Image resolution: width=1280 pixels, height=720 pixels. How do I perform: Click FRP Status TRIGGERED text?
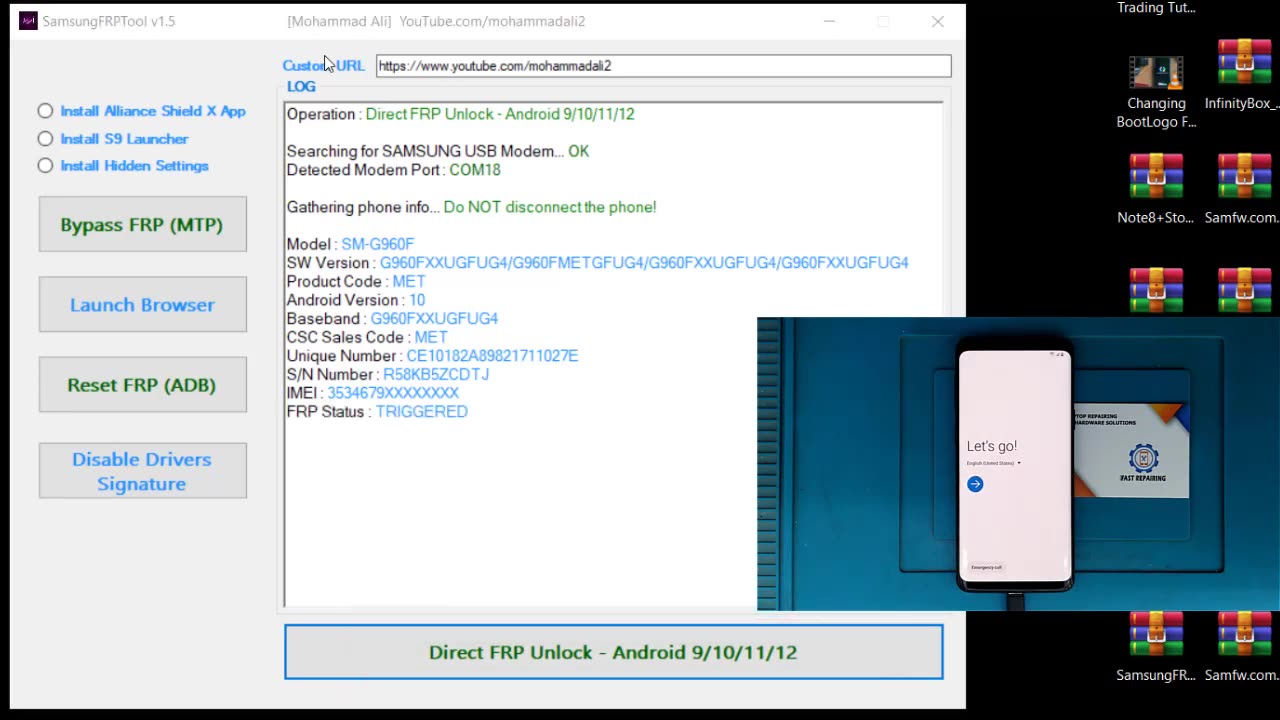(x=421, y=412)
